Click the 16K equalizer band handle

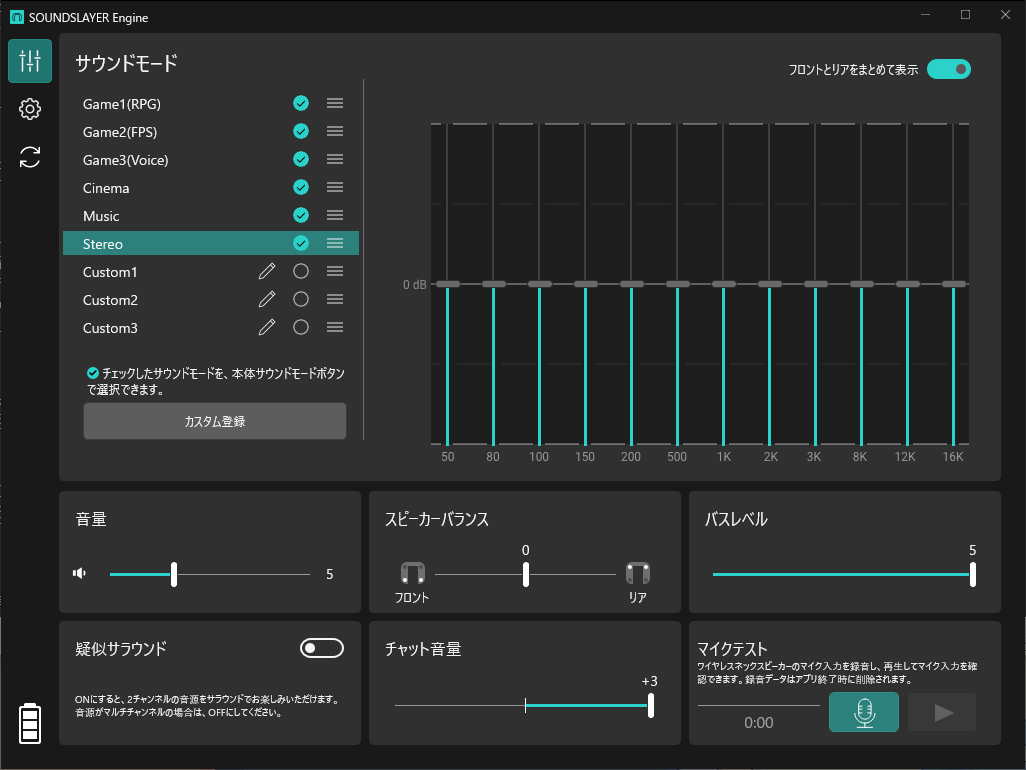coord(953,284)
